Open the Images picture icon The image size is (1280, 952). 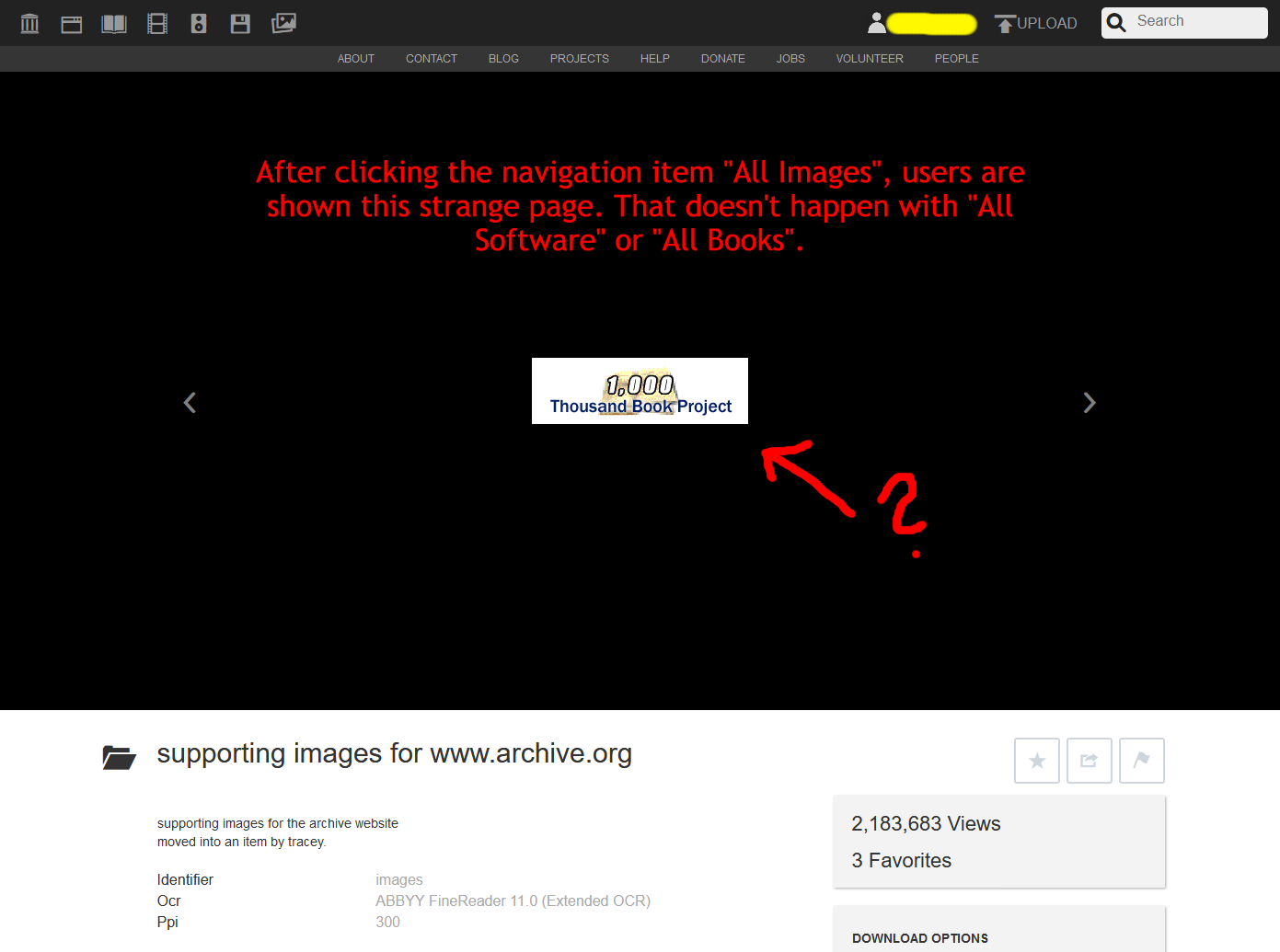[x=283, y=23]
